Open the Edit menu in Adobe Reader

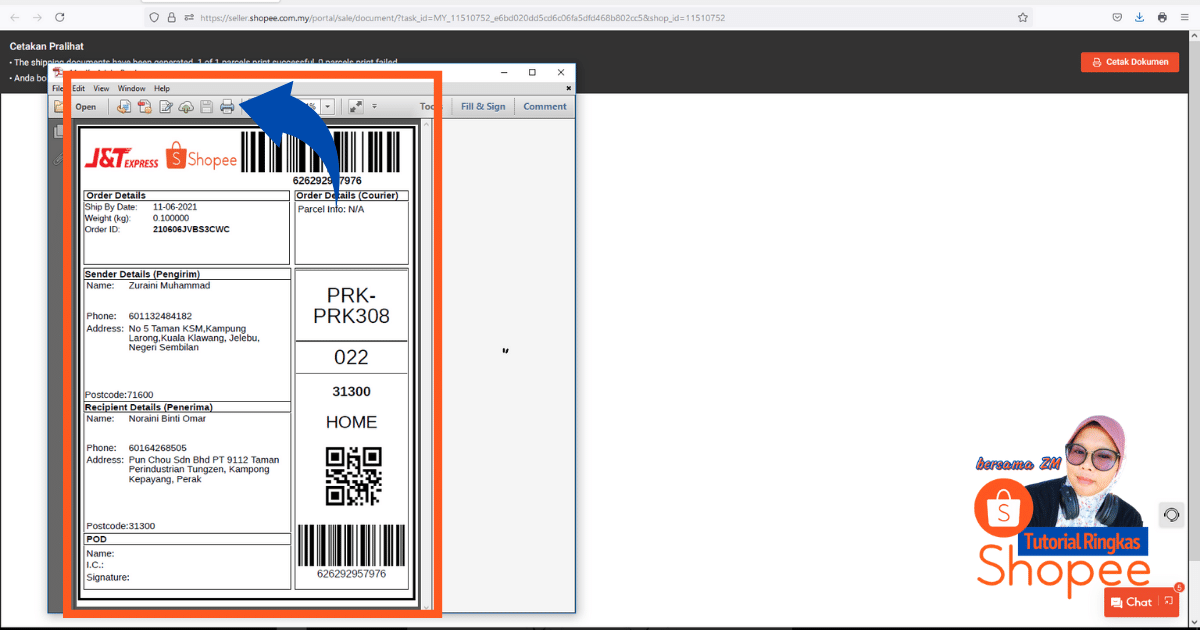tap(78, 88)
